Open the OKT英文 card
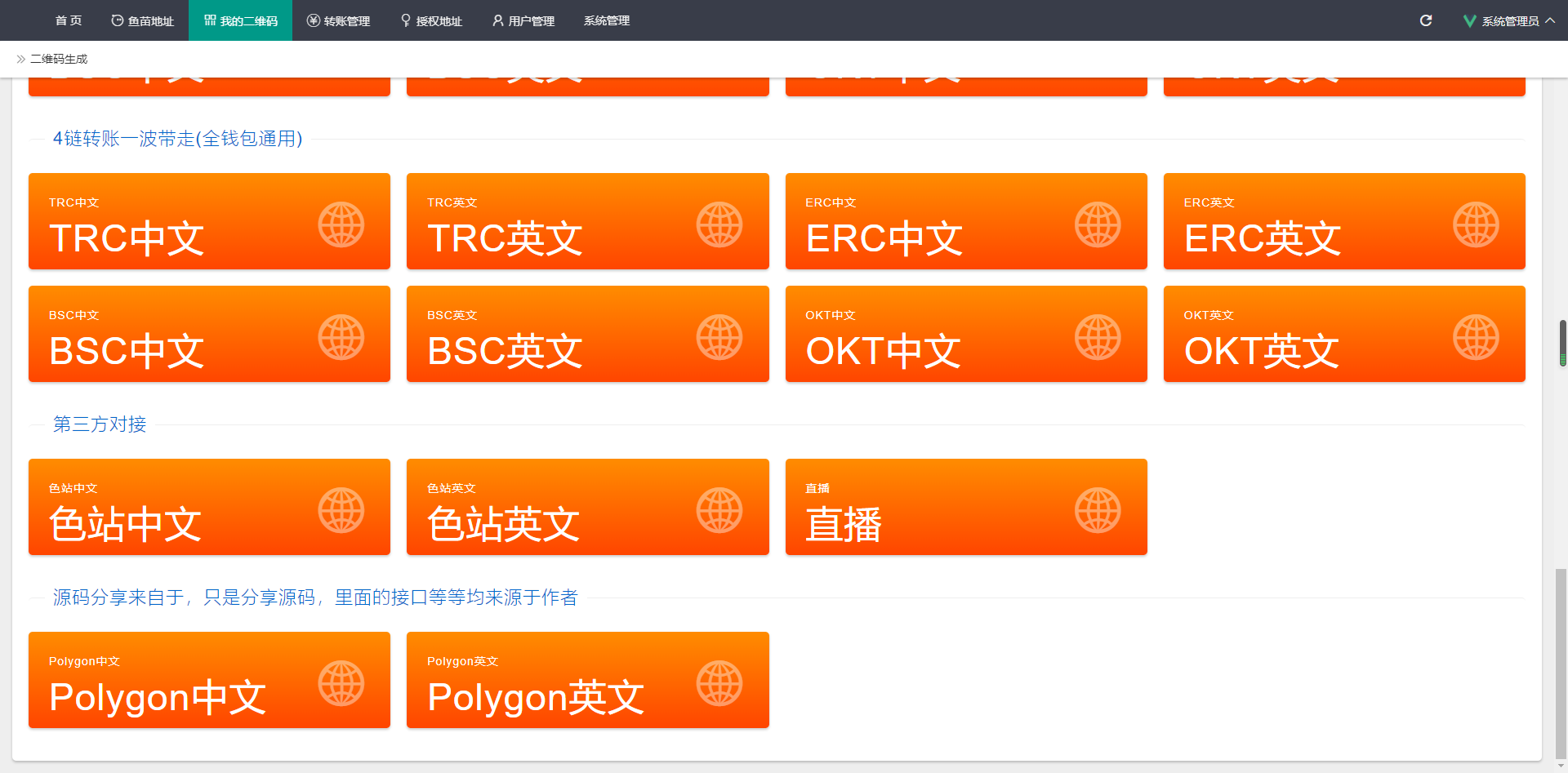Image resolution: width=1568 pixels, height=773 pixels. [x=1344, y=334]
